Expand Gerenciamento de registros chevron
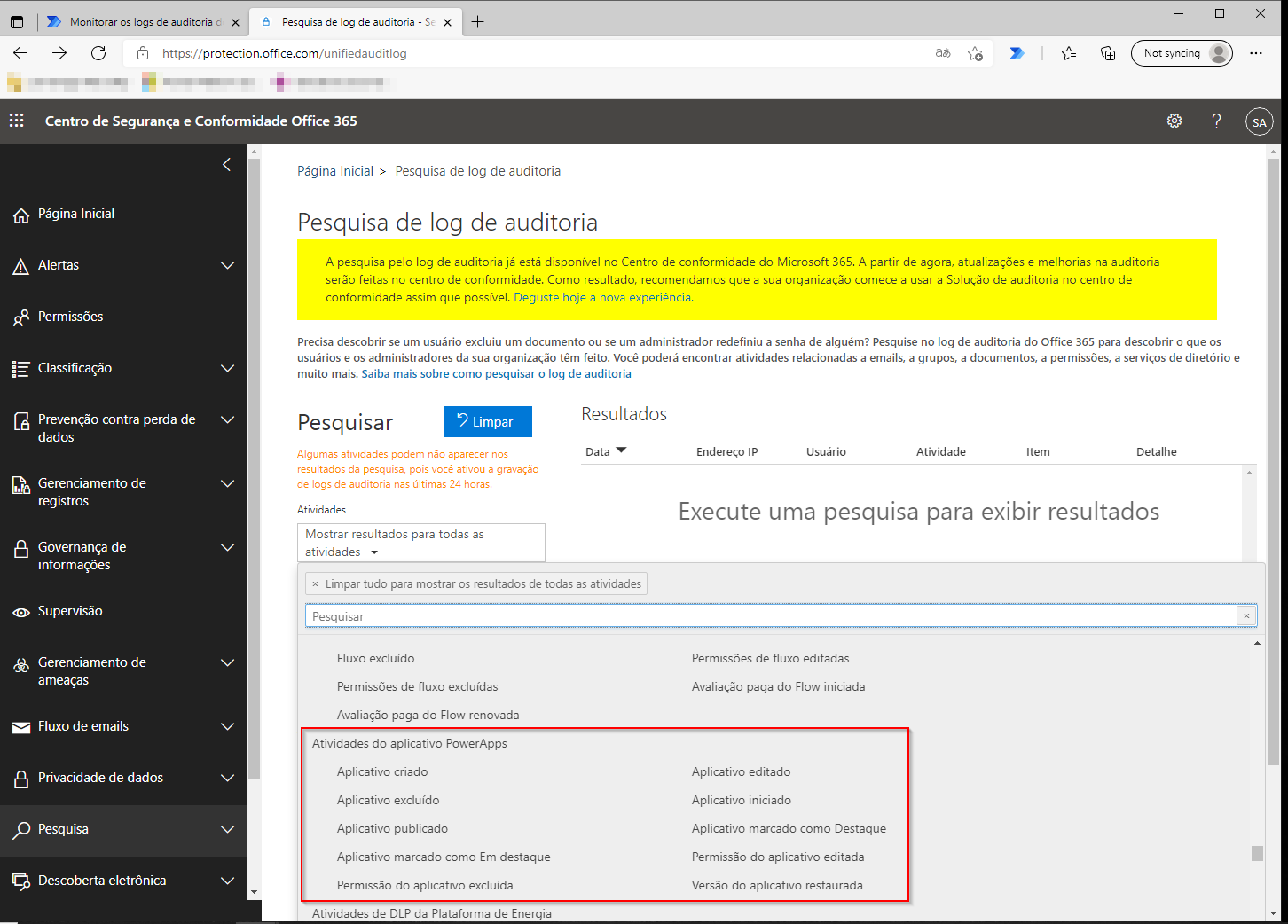The width and height of the screenshot is (1288, 924). pyautogui.click(x=228, y=483)
